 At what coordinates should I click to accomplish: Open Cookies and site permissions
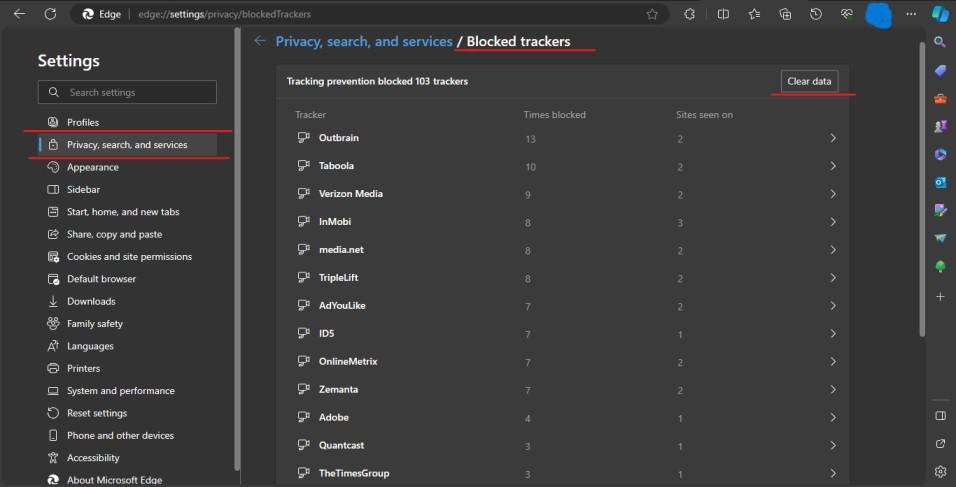[129, 257]
